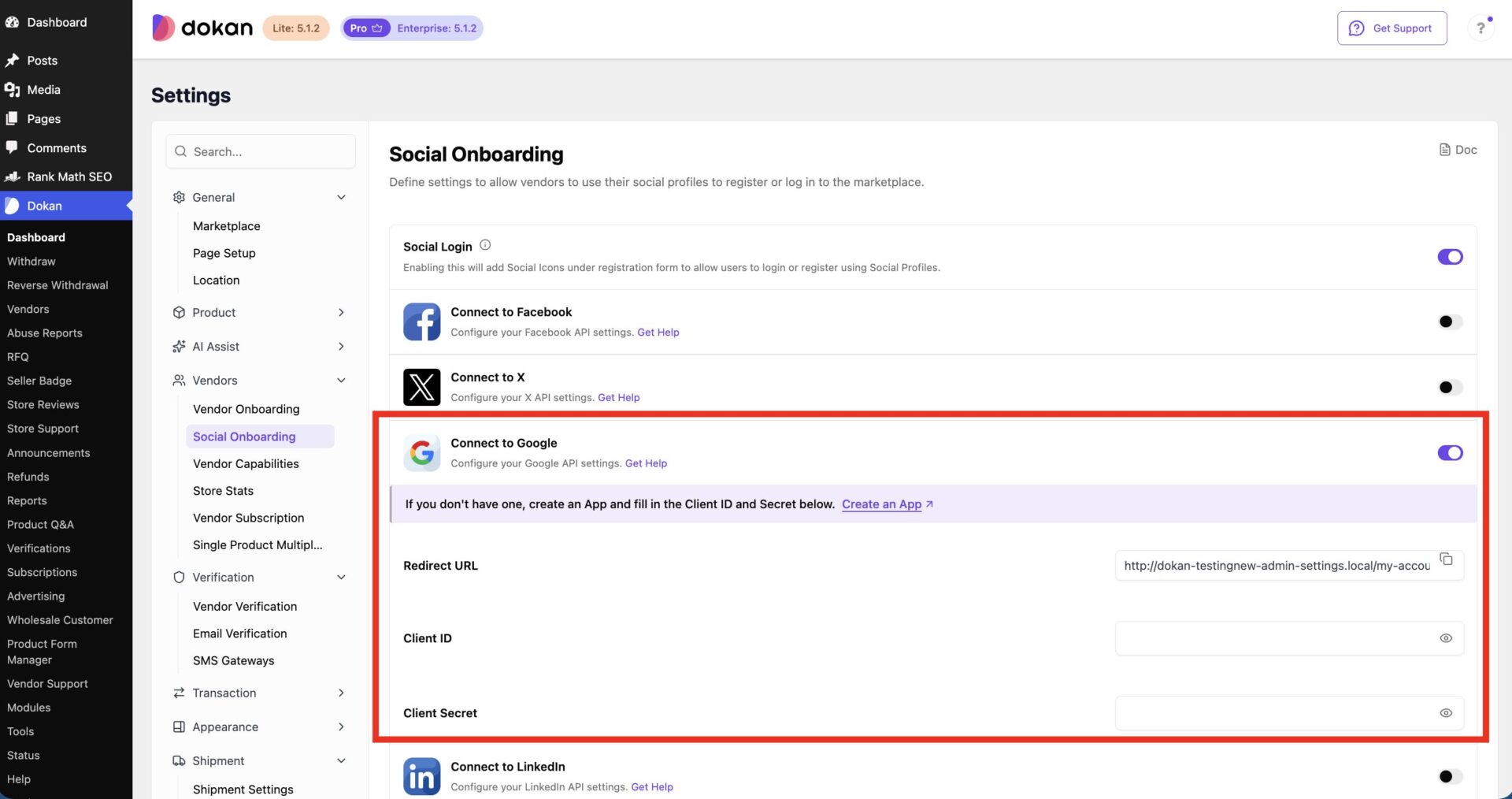The image size is (1512, 799).
Task: Turn off the Connect to Google toggle
Action: tap(1450, 452)
